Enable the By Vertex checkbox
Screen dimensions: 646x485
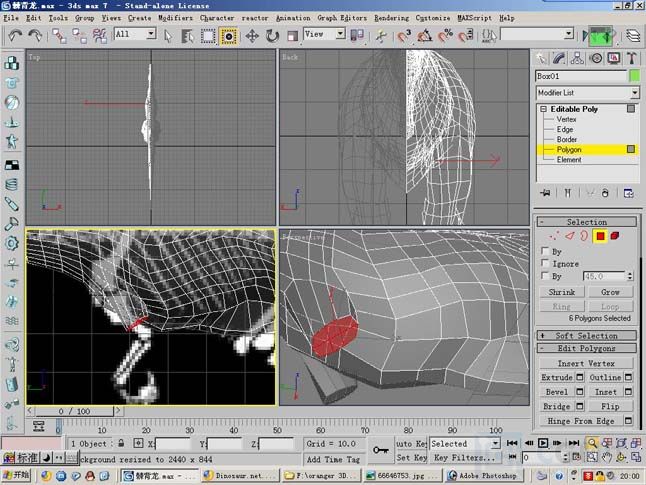pyautogui.click(x=545, y=251)
